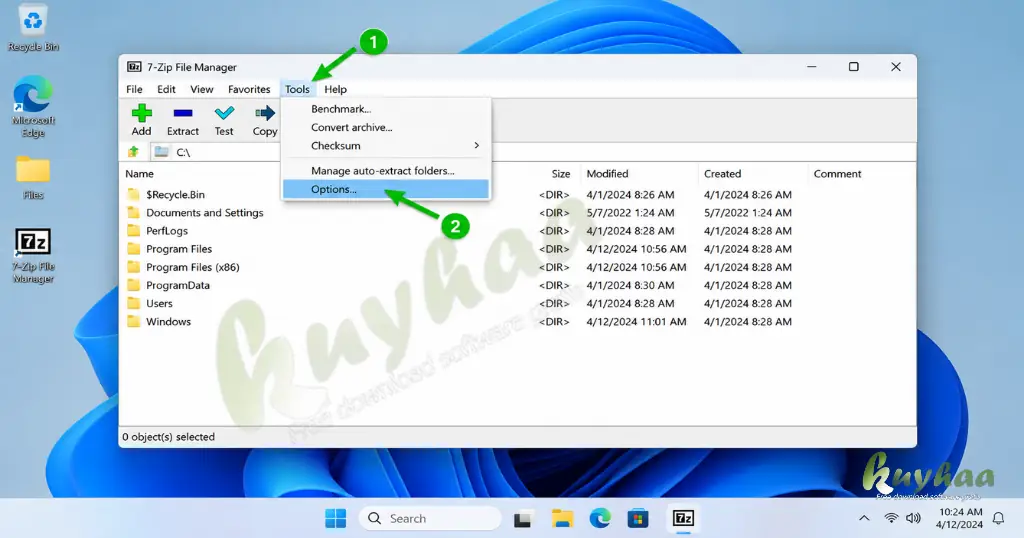The image size is (1024, 538).
Task: Sort by the Modified column header
Action: coord(607,174)
